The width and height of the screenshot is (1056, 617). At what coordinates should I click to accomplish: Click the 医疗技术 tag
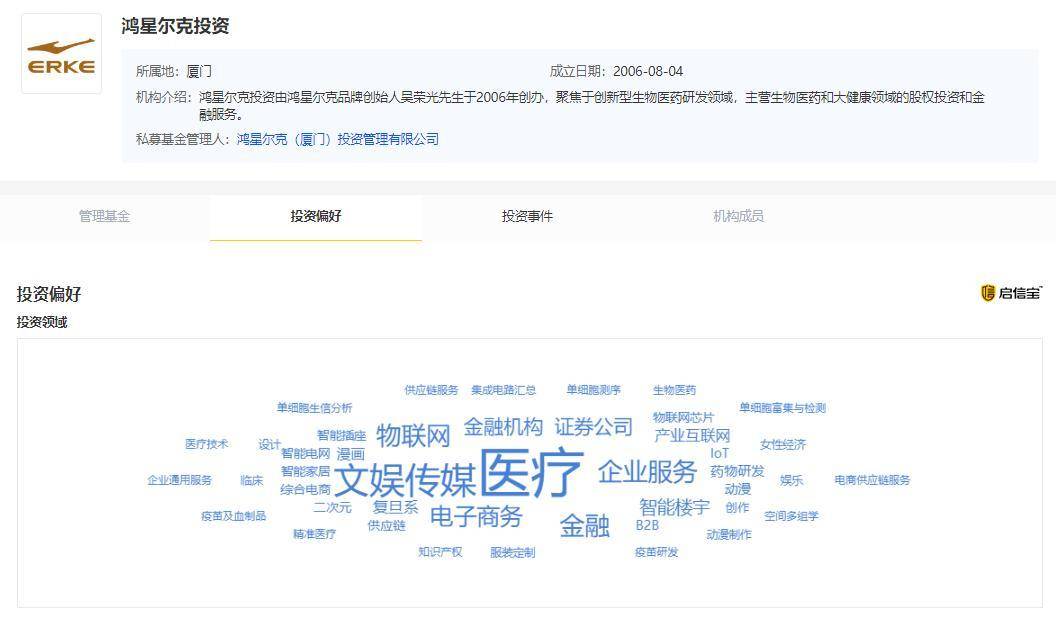[x=207, y=444]
